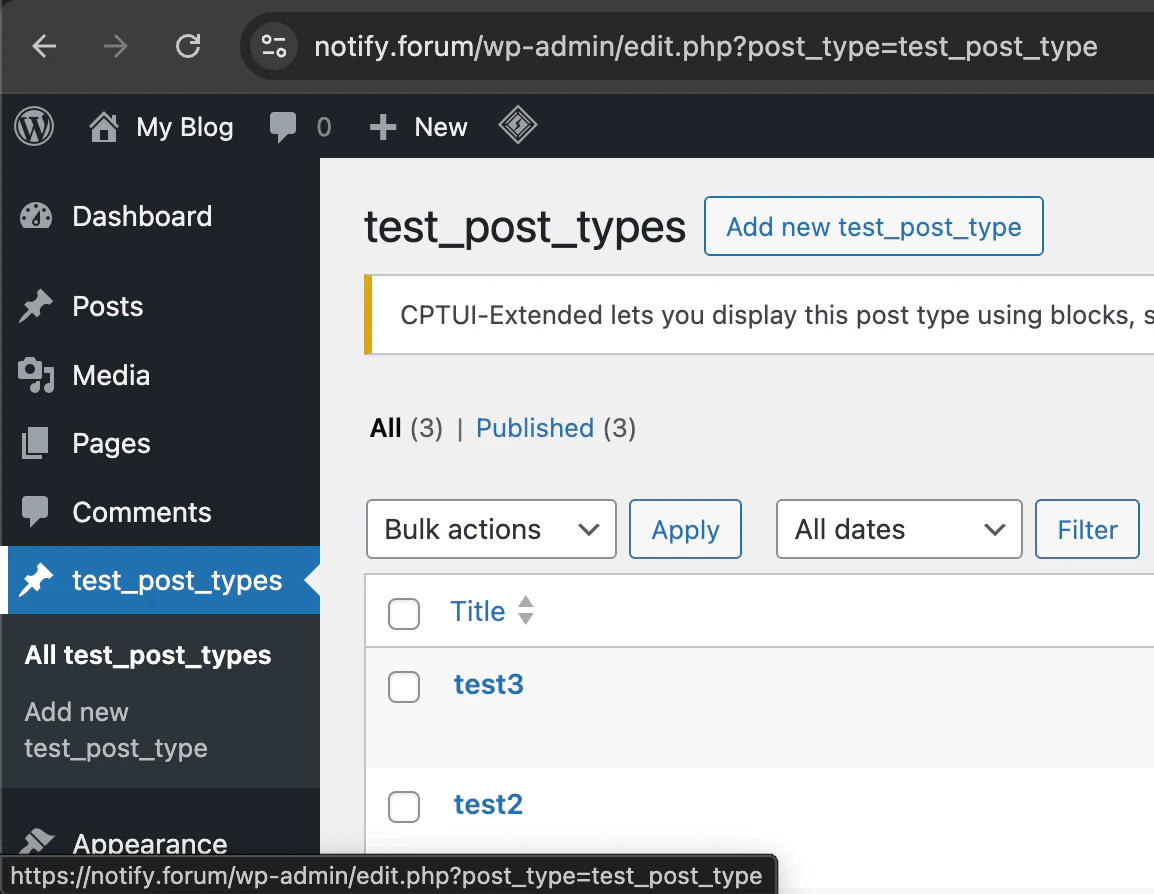
Task: Open the Published posts filter link
Action: pyautogui.click(x=535, y=428)
